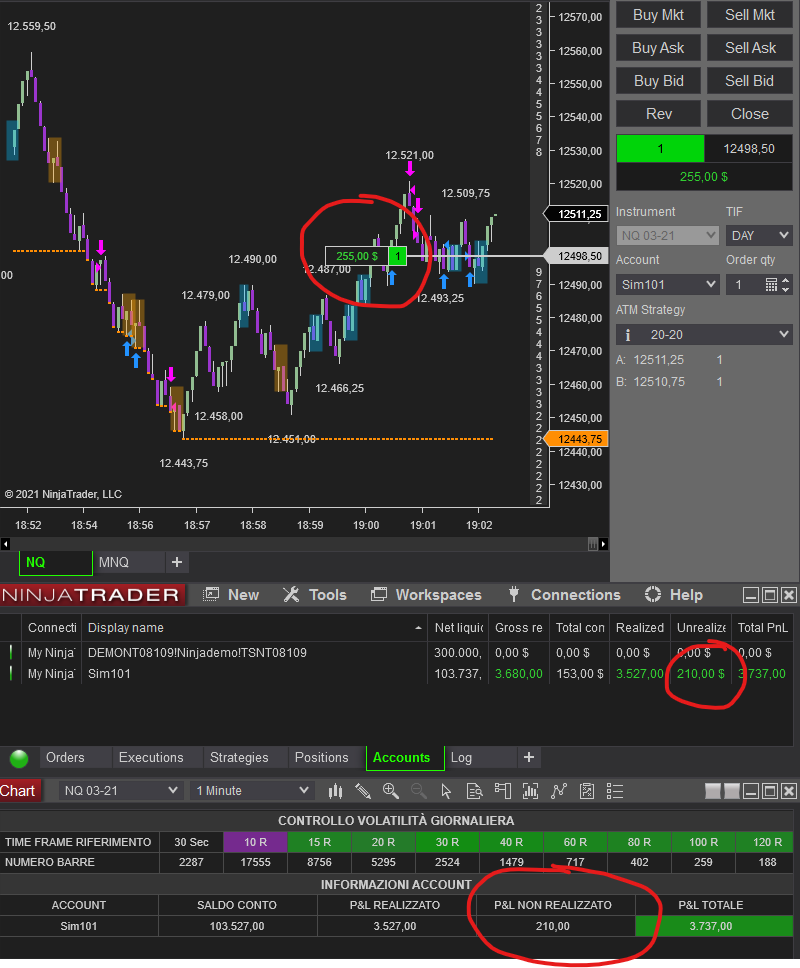Click the first gray chart window square
800x968 pixels.
[x=713, y=791]
